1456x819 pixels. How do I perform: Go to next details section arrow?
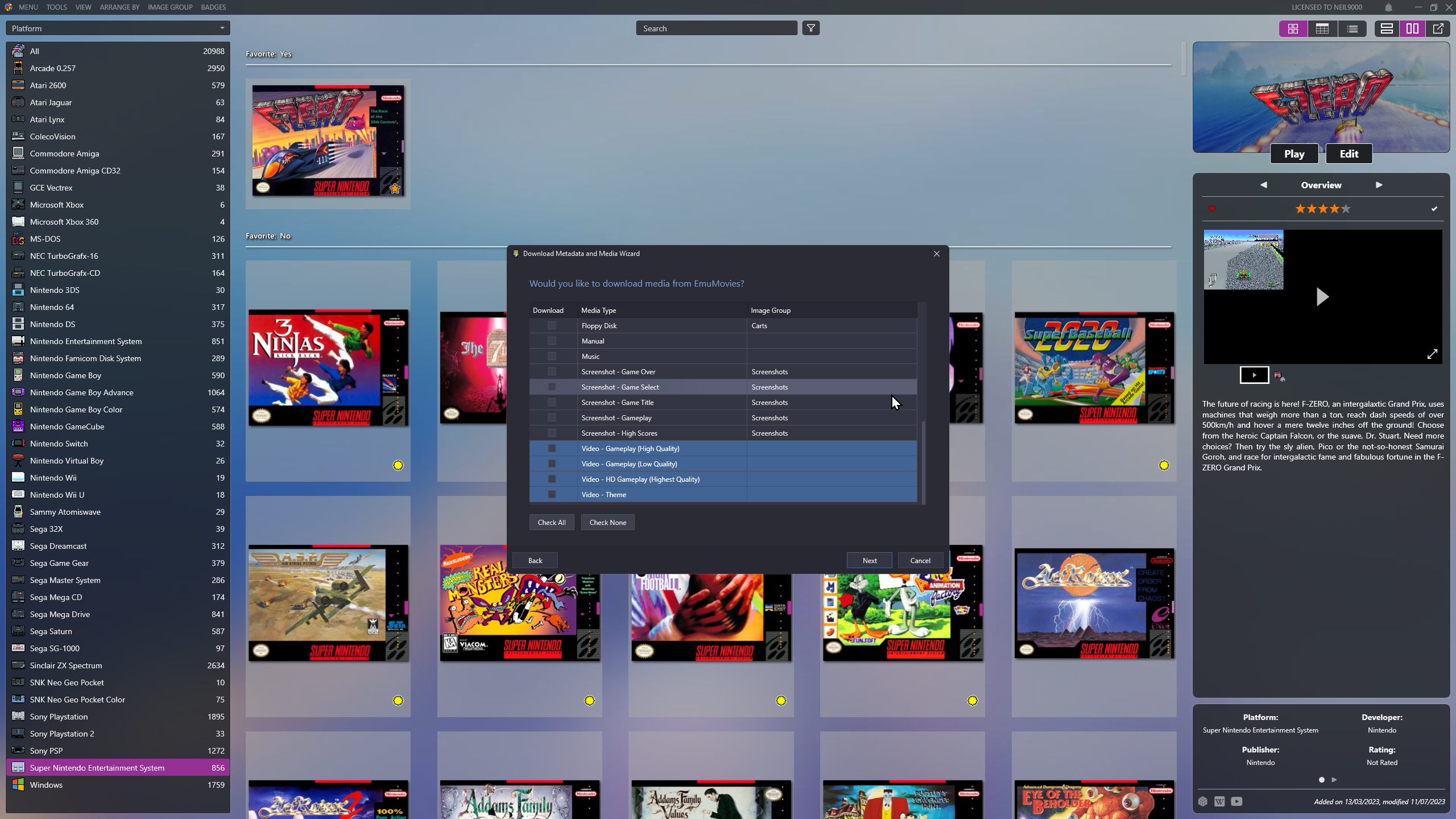(1379, 185)
